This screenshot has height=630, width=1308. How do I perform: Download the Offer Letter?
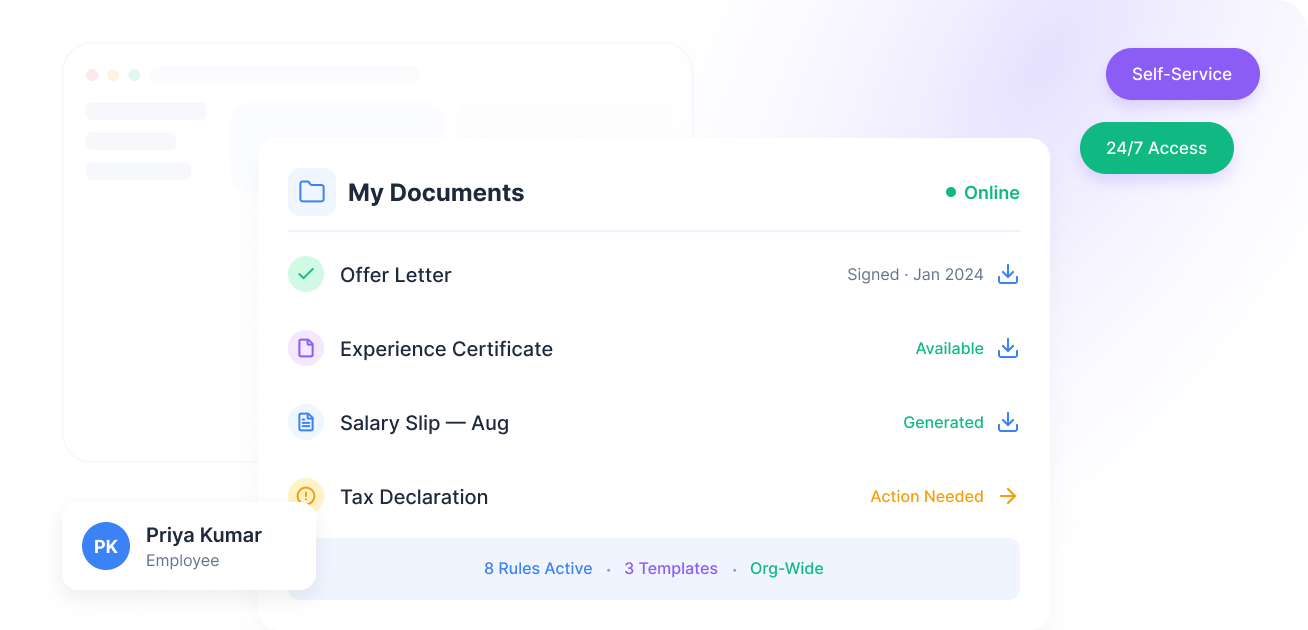(1008, 274)
